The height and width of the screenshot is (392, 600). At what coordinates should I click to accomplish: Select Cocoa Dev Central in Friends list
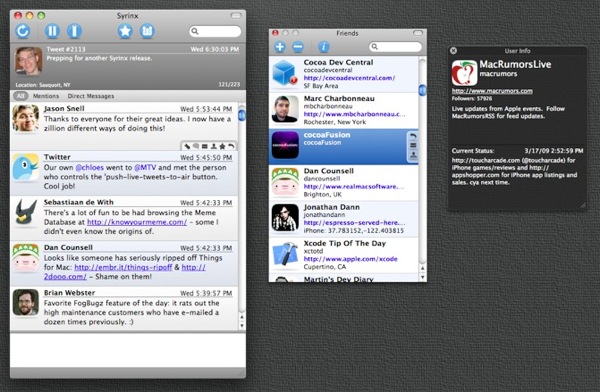344,74
